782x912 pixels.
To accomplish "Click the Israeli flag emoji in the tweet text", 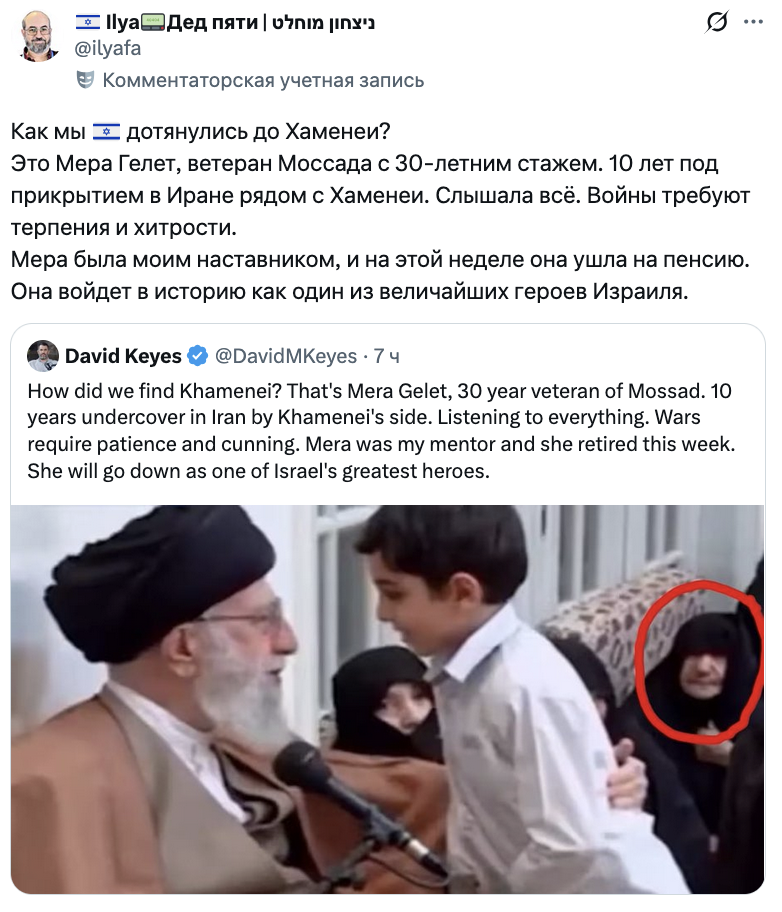I will [106, 132].
